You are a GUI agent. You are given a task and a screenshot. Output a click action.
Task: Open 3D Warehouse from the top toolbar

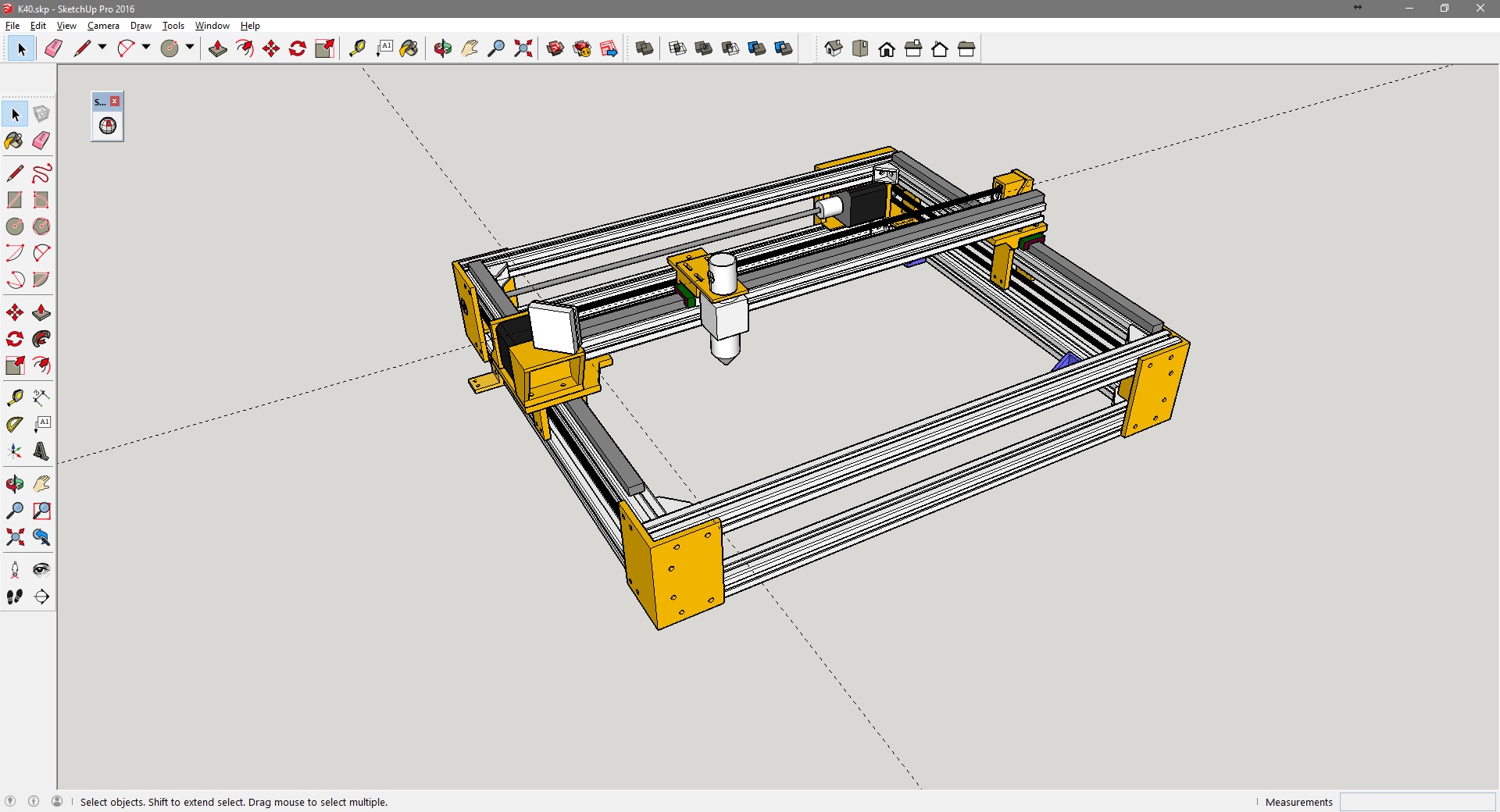pyautogui.click(x=555, y=48)
